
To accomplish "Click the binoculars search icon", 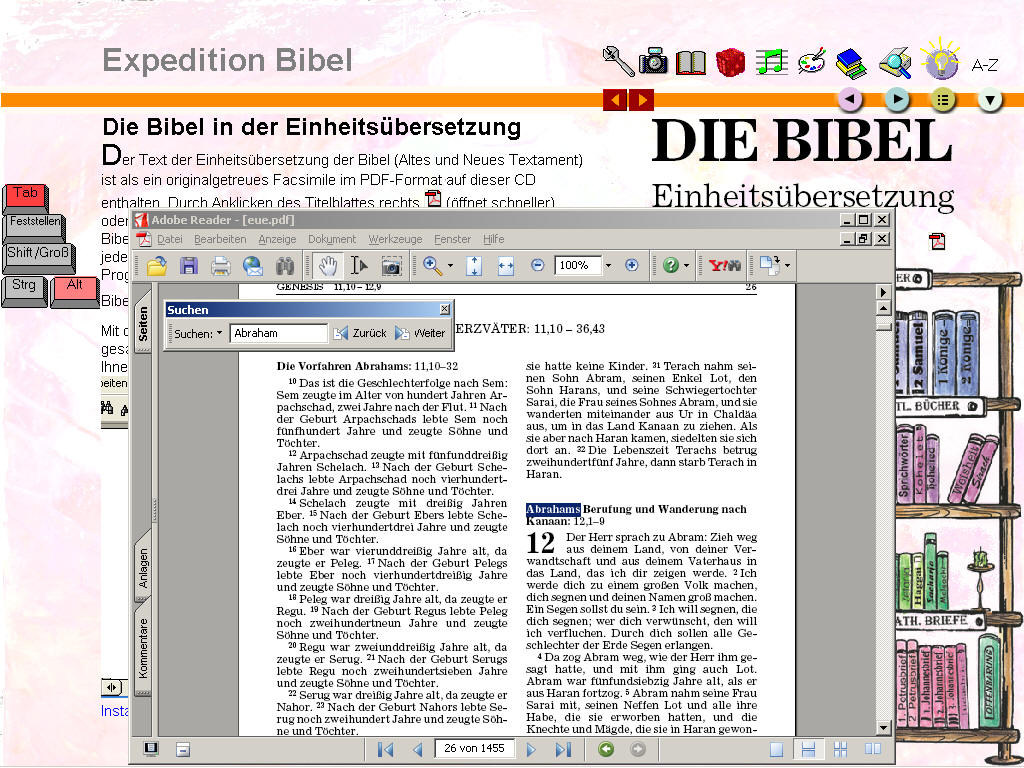I will click(x=285, y=266).
